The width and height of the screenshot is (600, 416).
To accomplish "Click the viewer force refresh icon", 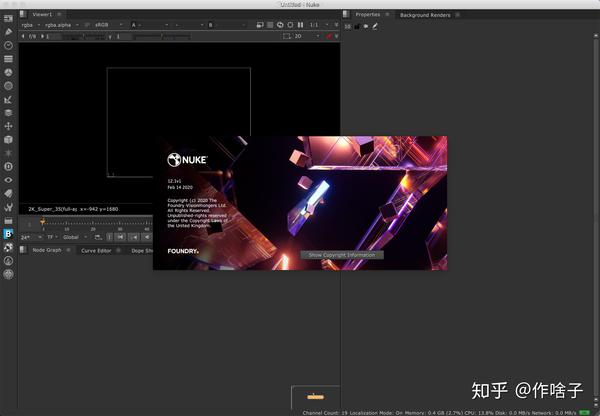I will [x=280, y=25].
